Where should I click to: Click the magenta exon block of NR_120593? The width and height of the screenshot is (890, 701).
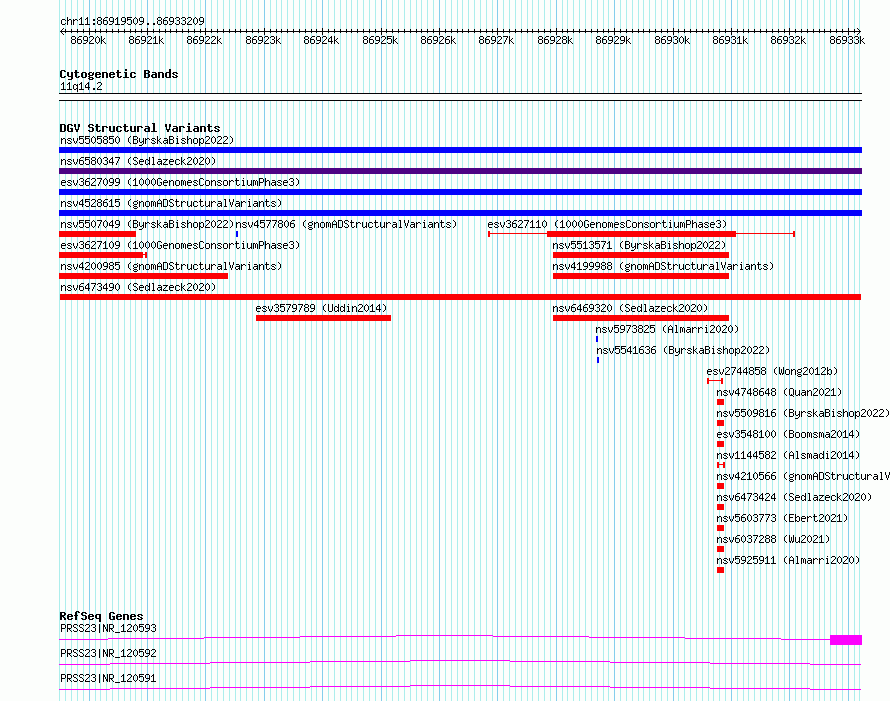point(846,640)
